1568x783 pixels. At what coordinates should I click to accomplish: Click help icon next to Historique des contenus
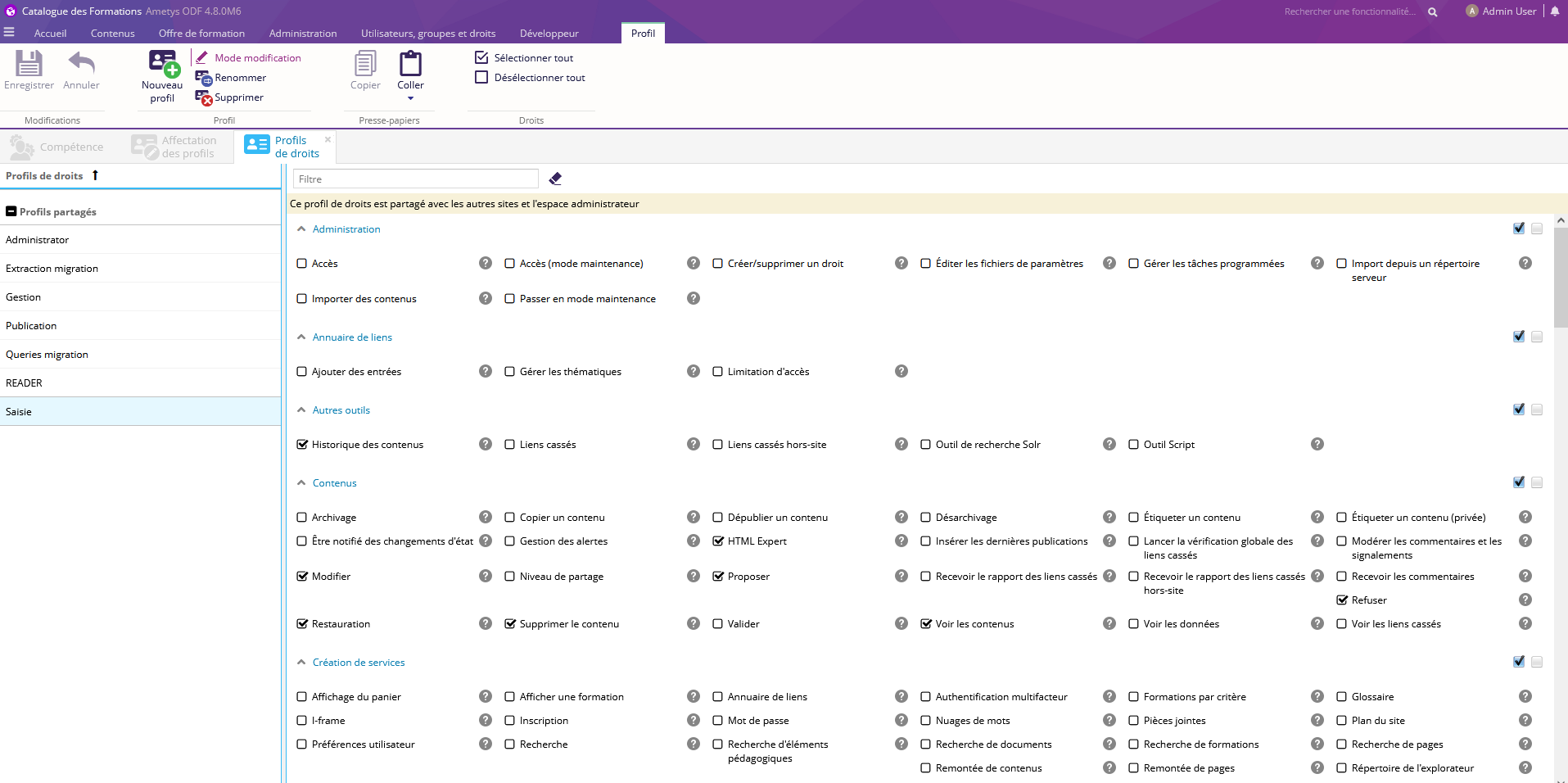coord(486,444)
